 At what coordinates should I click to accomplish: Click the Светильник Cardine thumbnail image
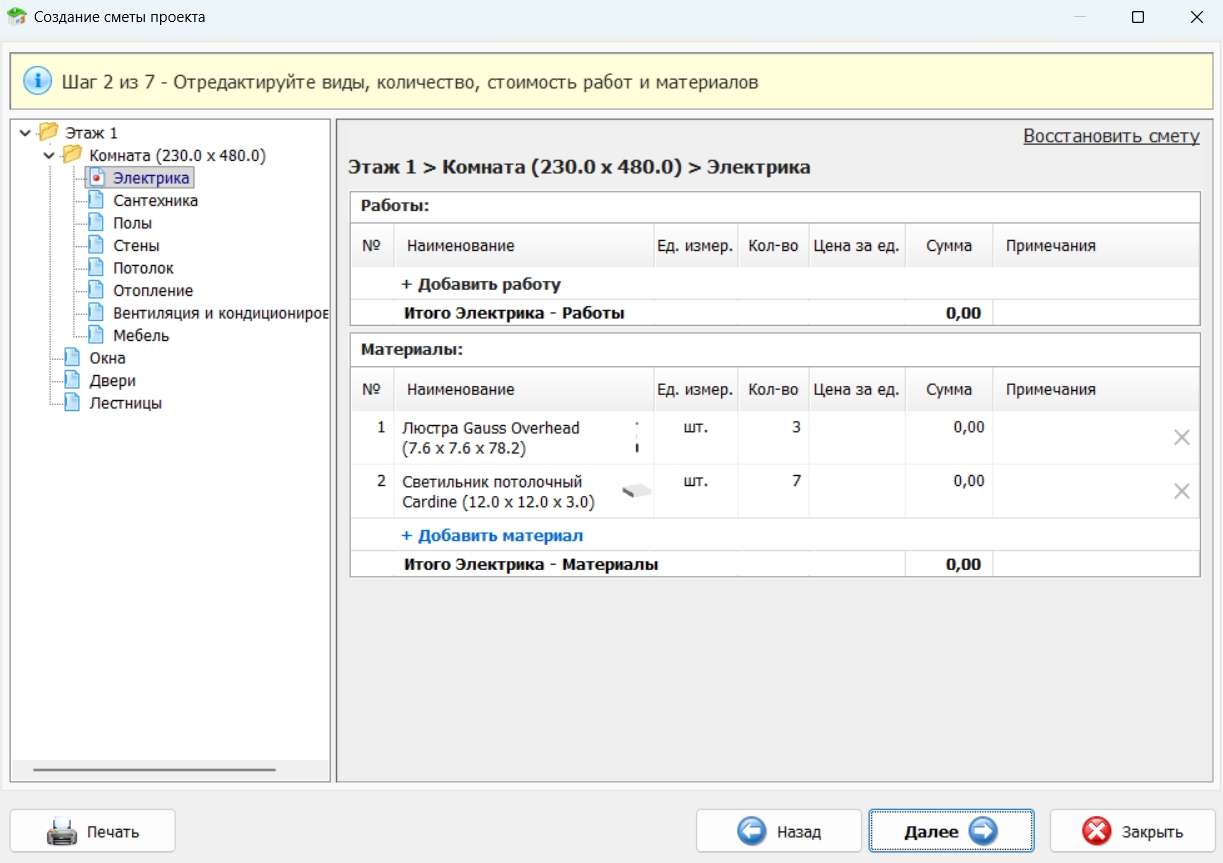pyautogui.click(x=636, y=491)
